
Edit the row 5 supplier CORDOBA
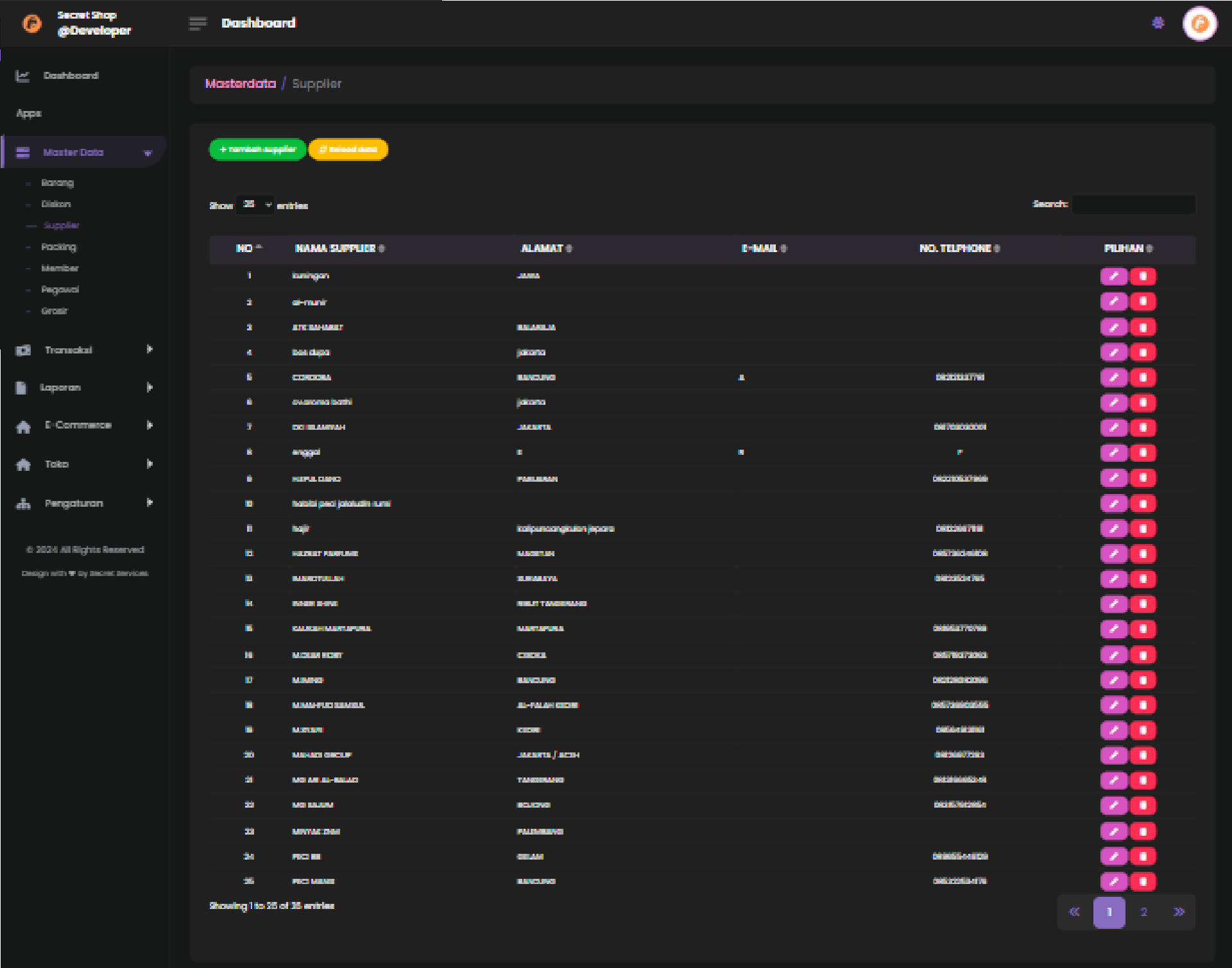tap(1113, 377)
